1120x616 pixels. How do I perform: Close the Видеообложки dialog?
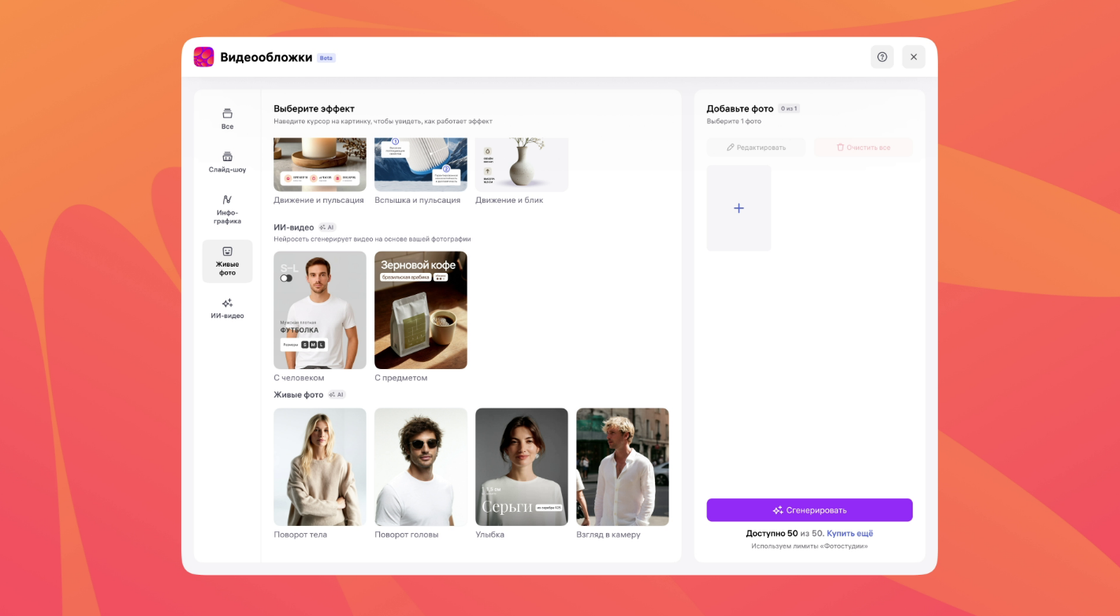coord(913,57)
